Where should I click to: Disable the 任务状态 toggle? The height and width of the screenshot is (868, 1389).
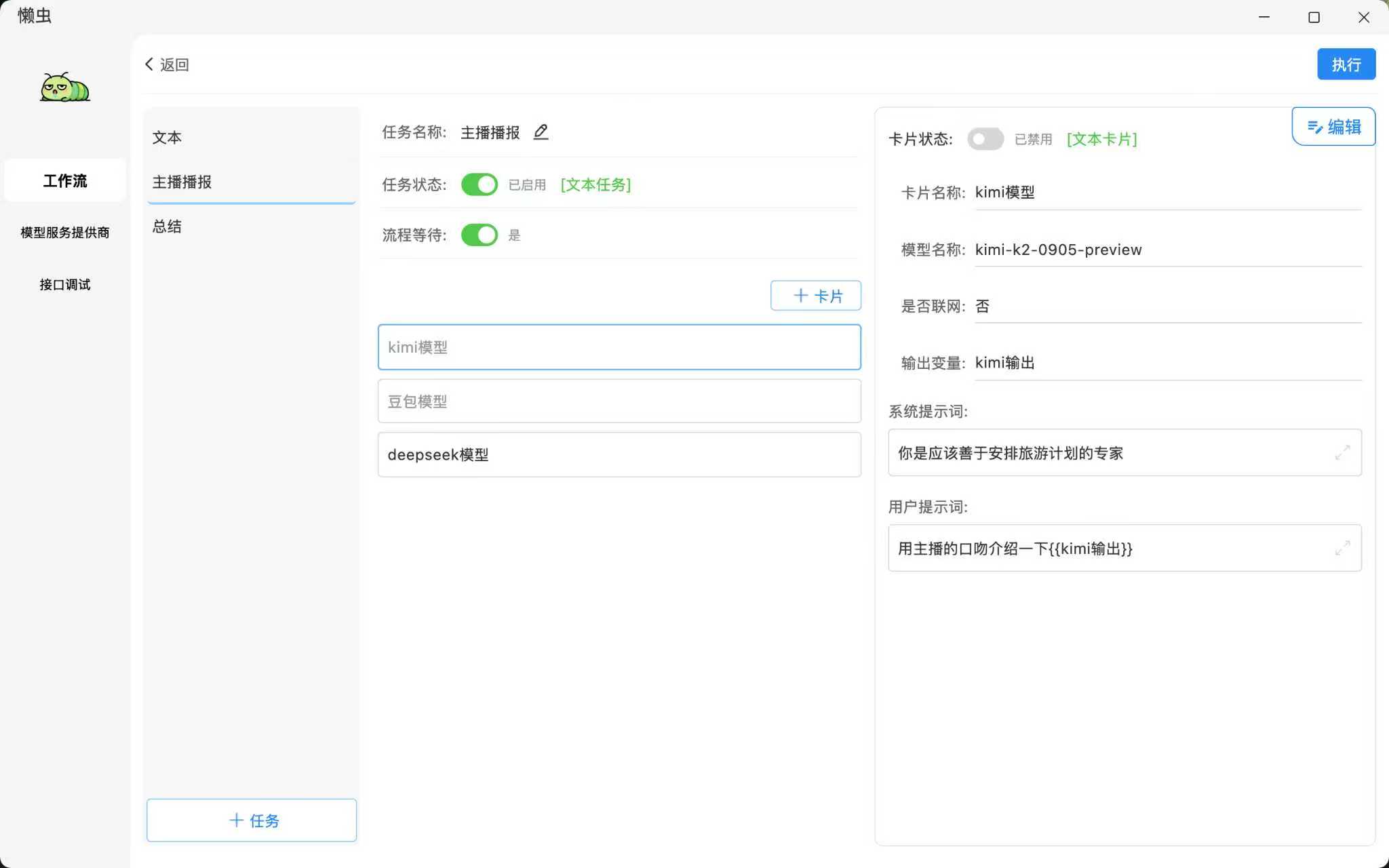(479, 184)
